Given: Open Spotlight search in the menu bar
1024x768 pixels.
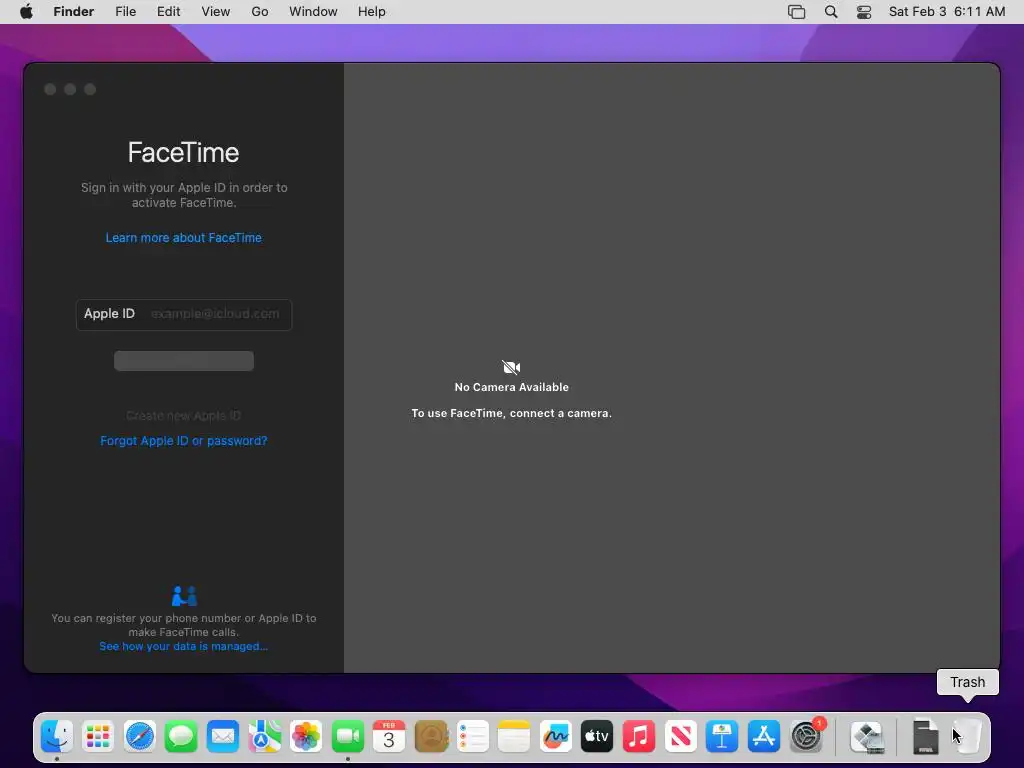Looking at the screenshot, I should pos(831,12).
